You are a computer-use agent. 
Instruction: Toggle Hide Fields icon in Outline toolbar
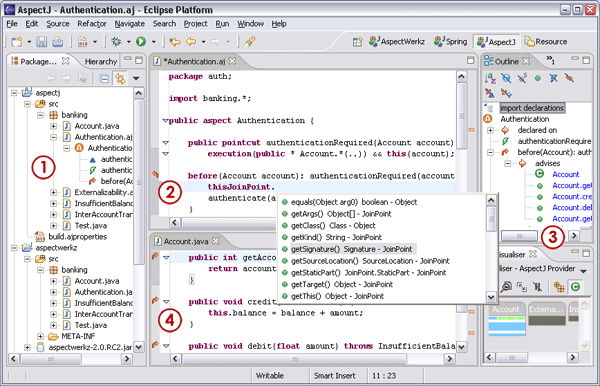tap(506, 78)
